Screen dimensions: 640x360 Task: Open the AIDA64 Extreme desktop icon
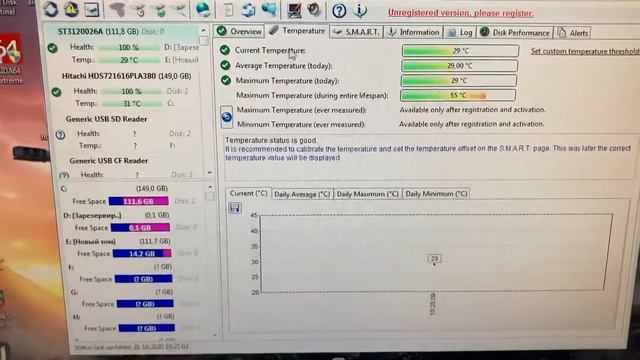[11, 59]
